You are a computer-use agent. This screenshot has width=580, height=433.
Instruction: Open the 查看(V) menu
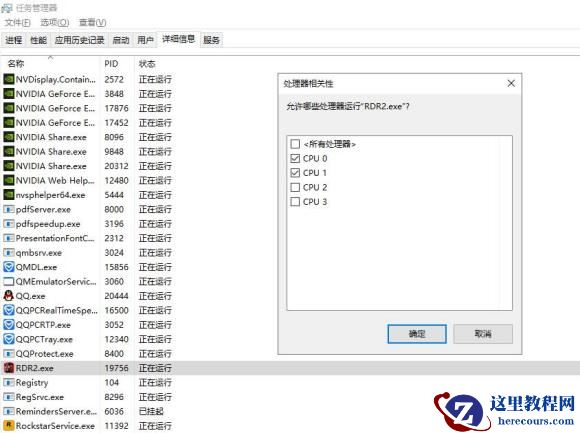pyautogui.click(x=92, y=23)
